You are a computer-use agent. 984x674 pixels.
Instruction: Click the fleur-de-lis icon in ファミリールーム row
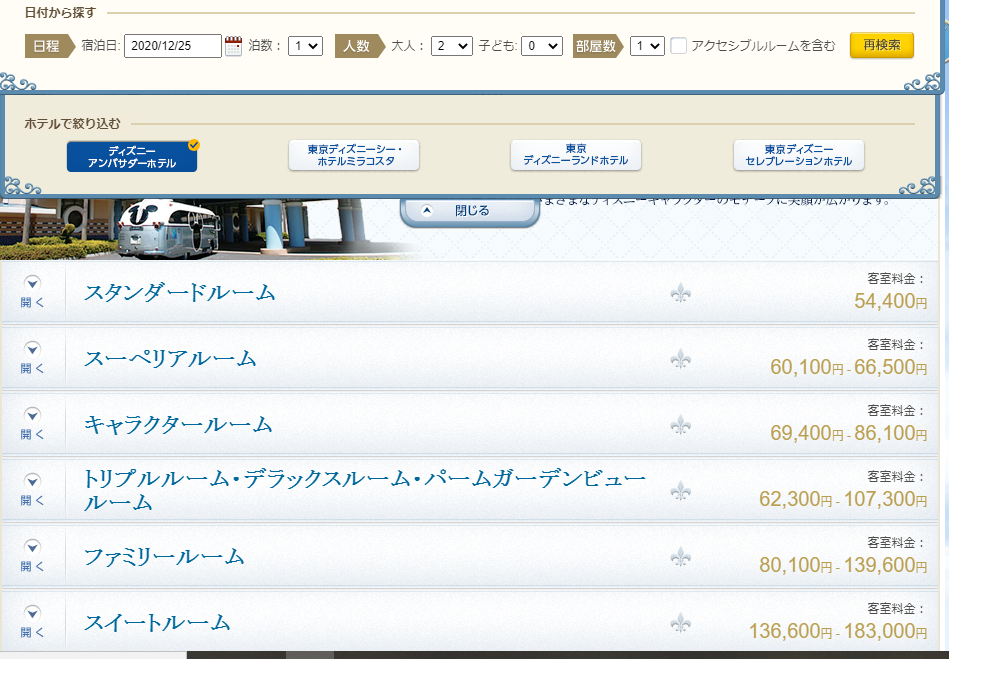pos(680,557)
